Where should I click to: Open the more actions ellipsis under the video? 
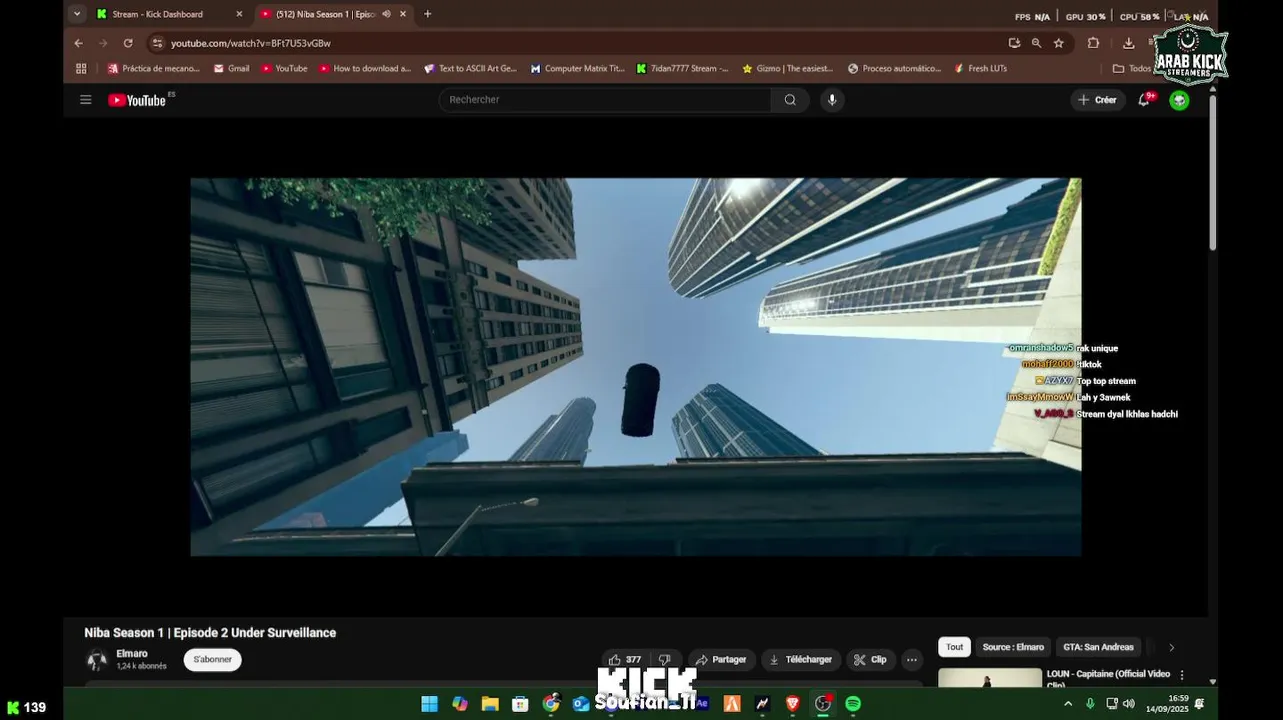click(x=911, y=660)
